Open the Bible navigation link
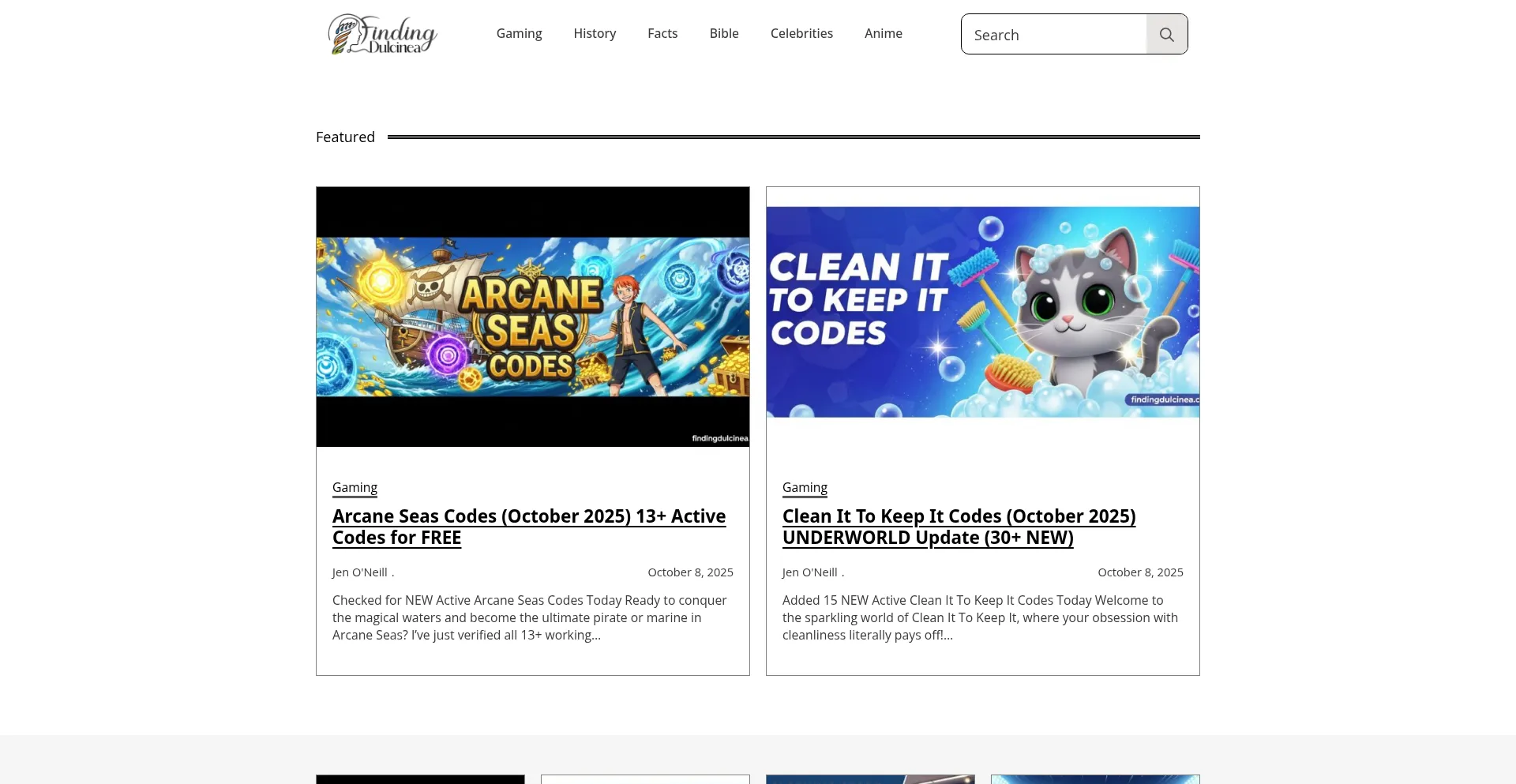Screen dimensions: 1516x784 tap(723, 33)
